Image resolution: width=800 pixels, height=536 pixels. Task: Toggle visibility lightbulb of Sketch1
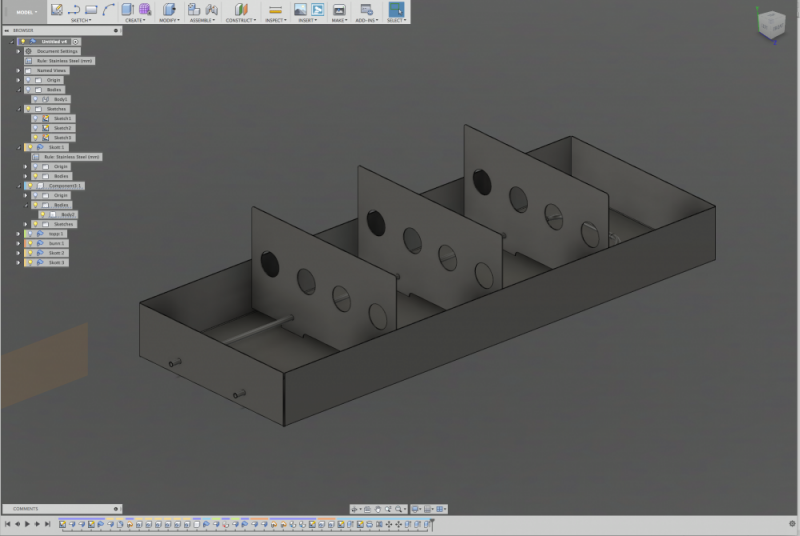(x=36, y=118)
